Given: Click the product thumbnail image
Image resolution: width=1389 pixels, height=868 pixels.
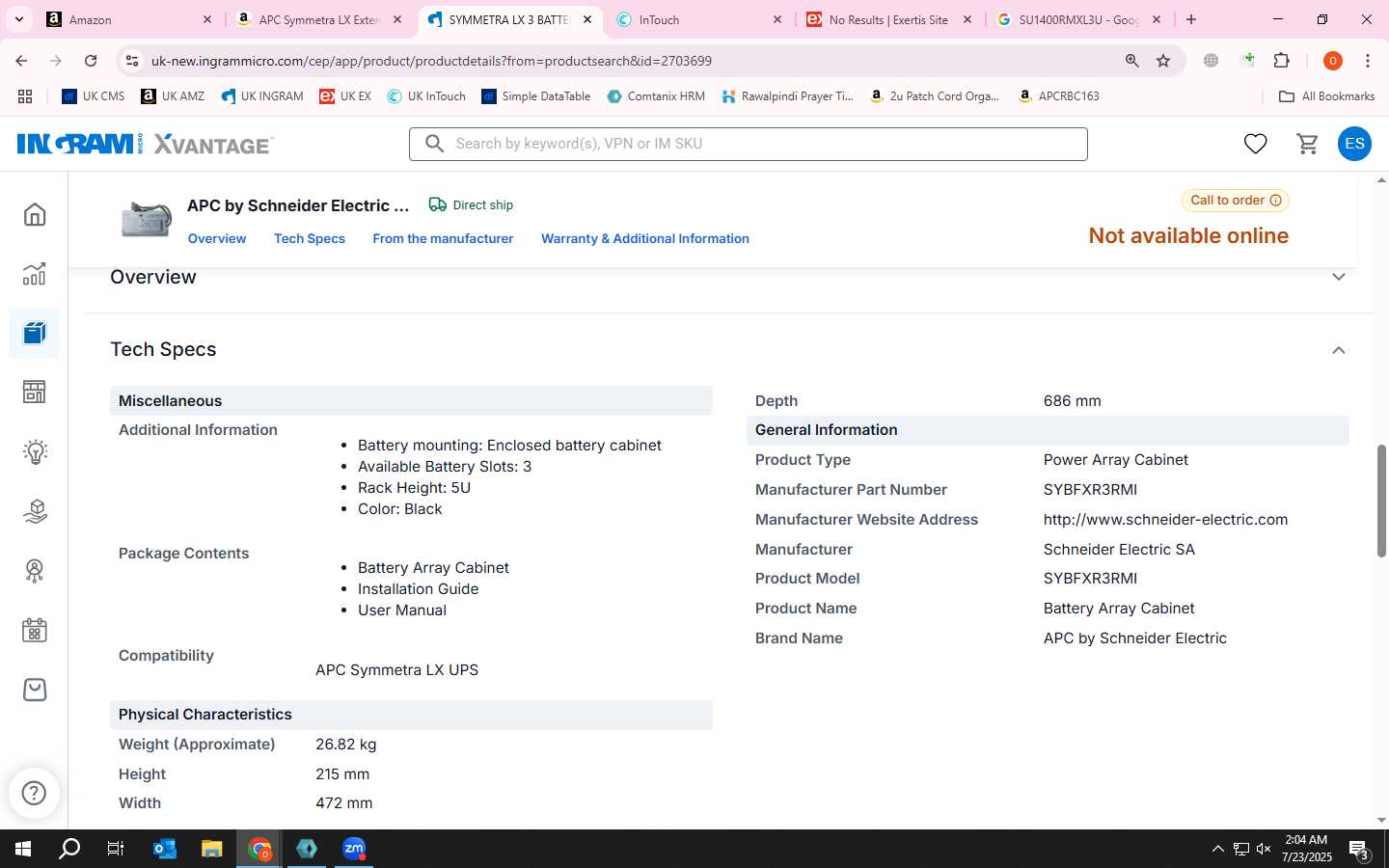Looking at the screenshot, I should 147,220.
